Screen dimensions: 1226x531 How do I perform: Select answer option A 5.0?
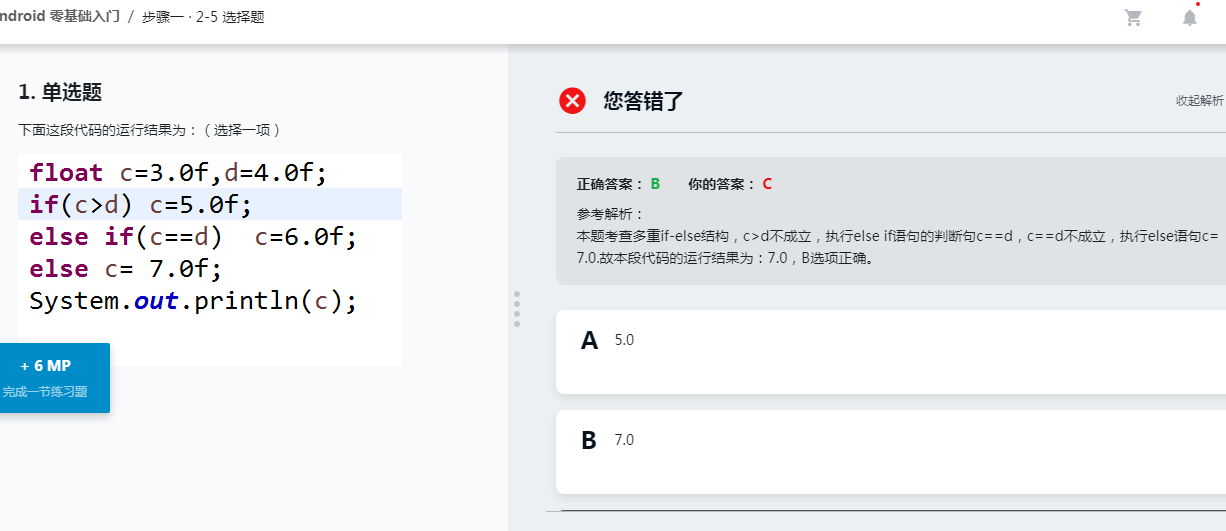[x=891, y=351]
